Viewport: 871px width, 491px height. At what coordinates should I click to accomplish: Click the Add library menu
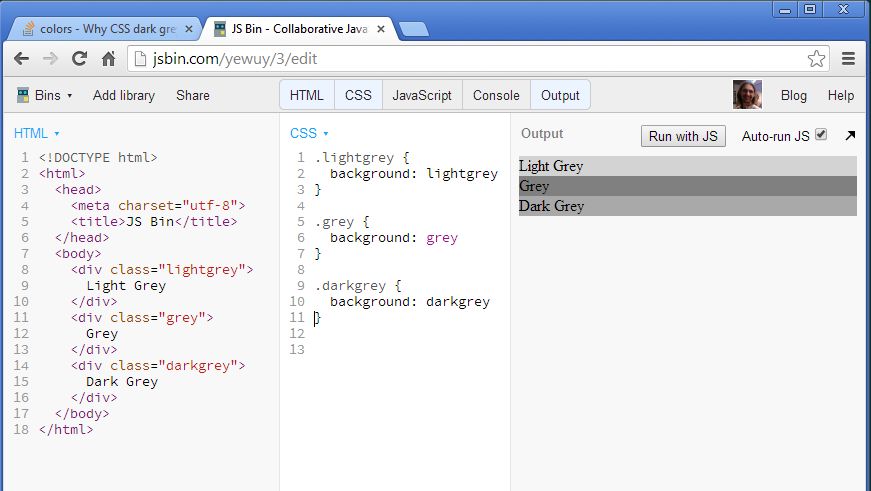(x=124, y=96)
